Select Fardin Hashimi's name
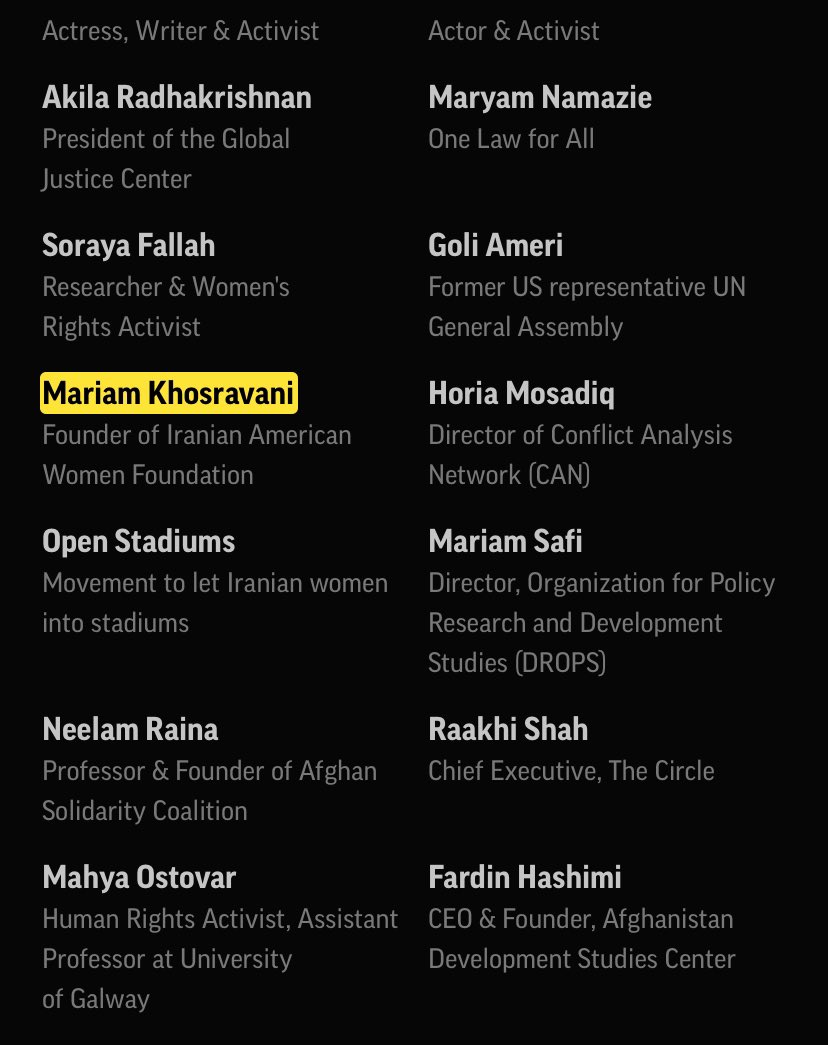The image size is (828, 1045). coord(525,878)
